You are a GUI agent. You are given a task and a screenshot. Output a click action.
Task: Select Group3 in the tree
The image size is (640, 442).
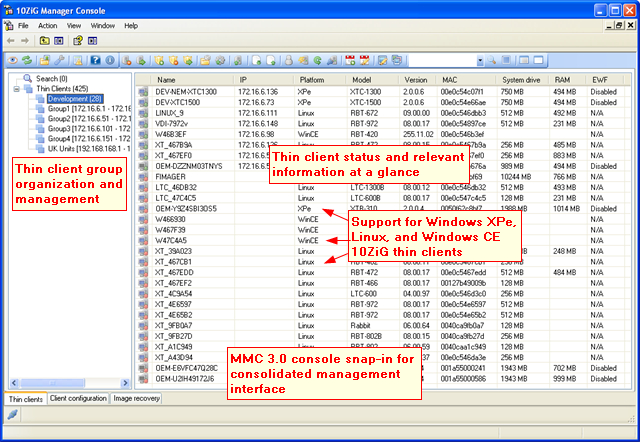(89, 129)
